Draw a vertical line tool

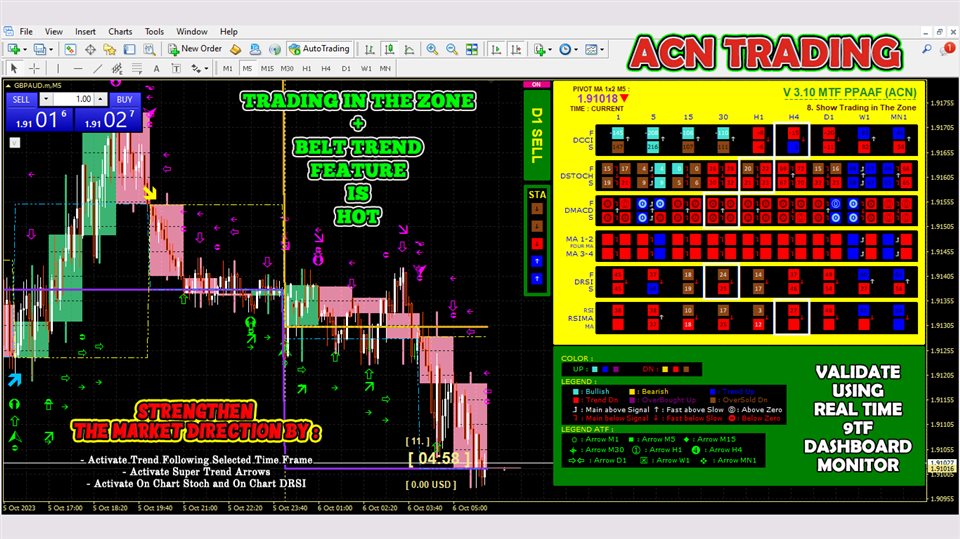[x=58, y=69]
